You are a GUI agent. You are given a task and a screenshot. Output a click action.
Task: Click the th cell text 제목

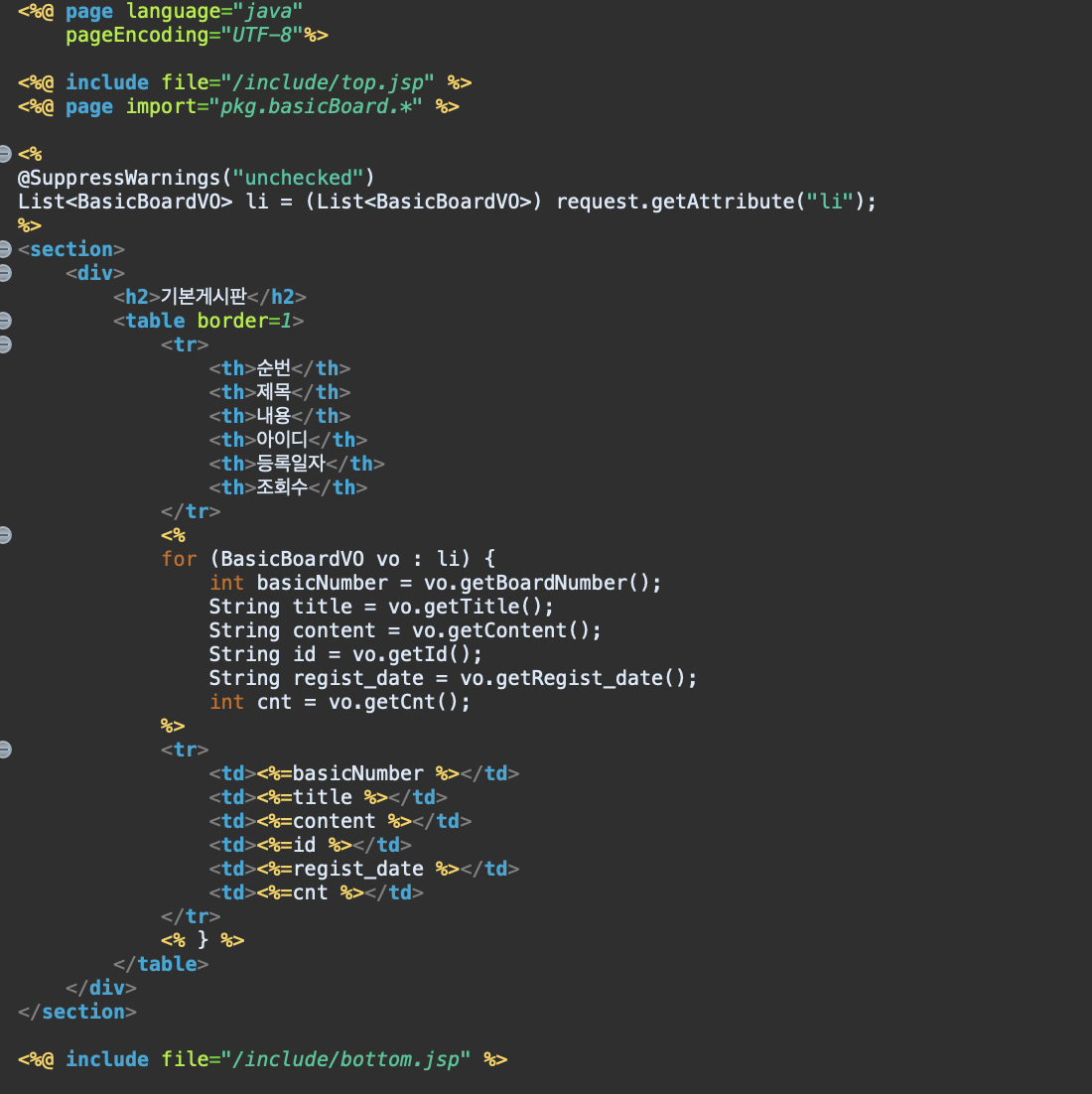coord(274,392)
